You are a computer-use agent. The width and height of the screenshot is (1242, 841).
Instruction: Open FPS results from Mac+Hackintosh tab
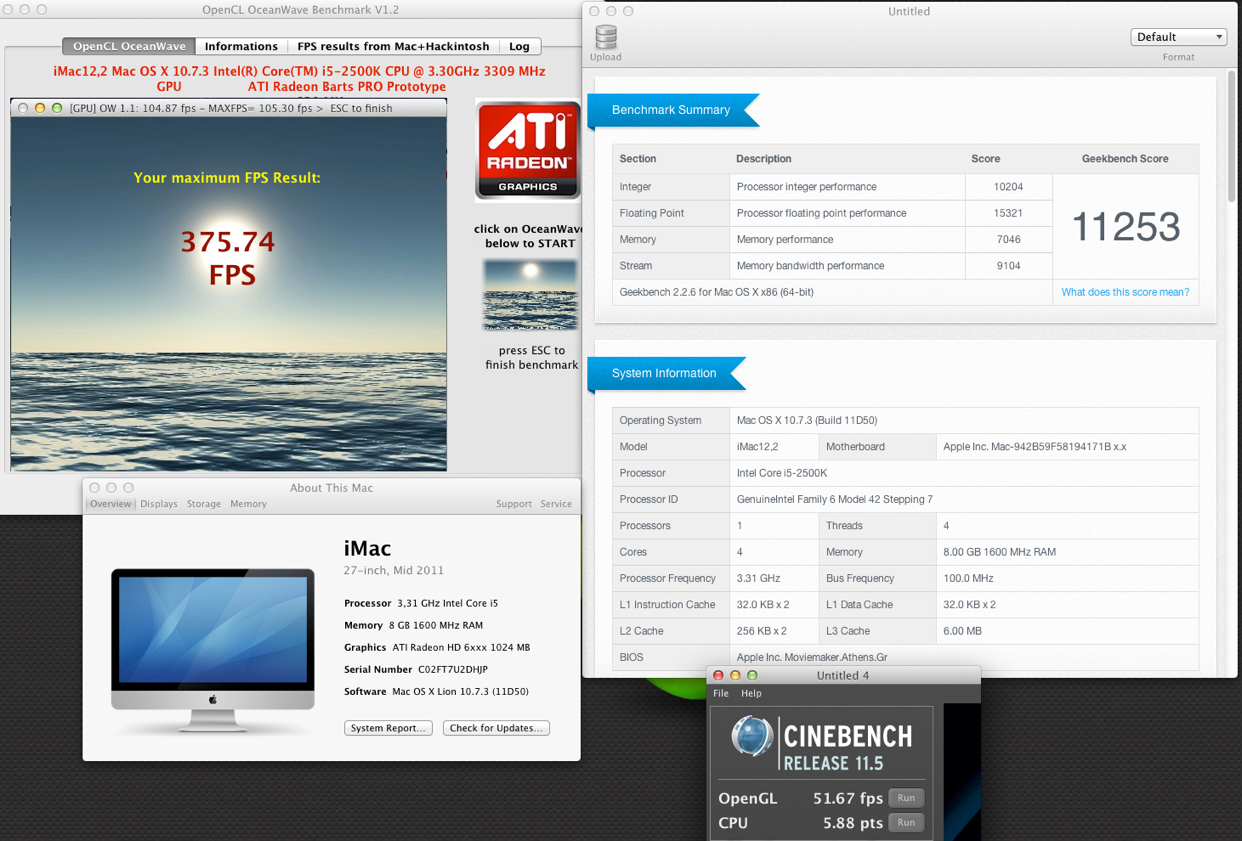(393, 46)
